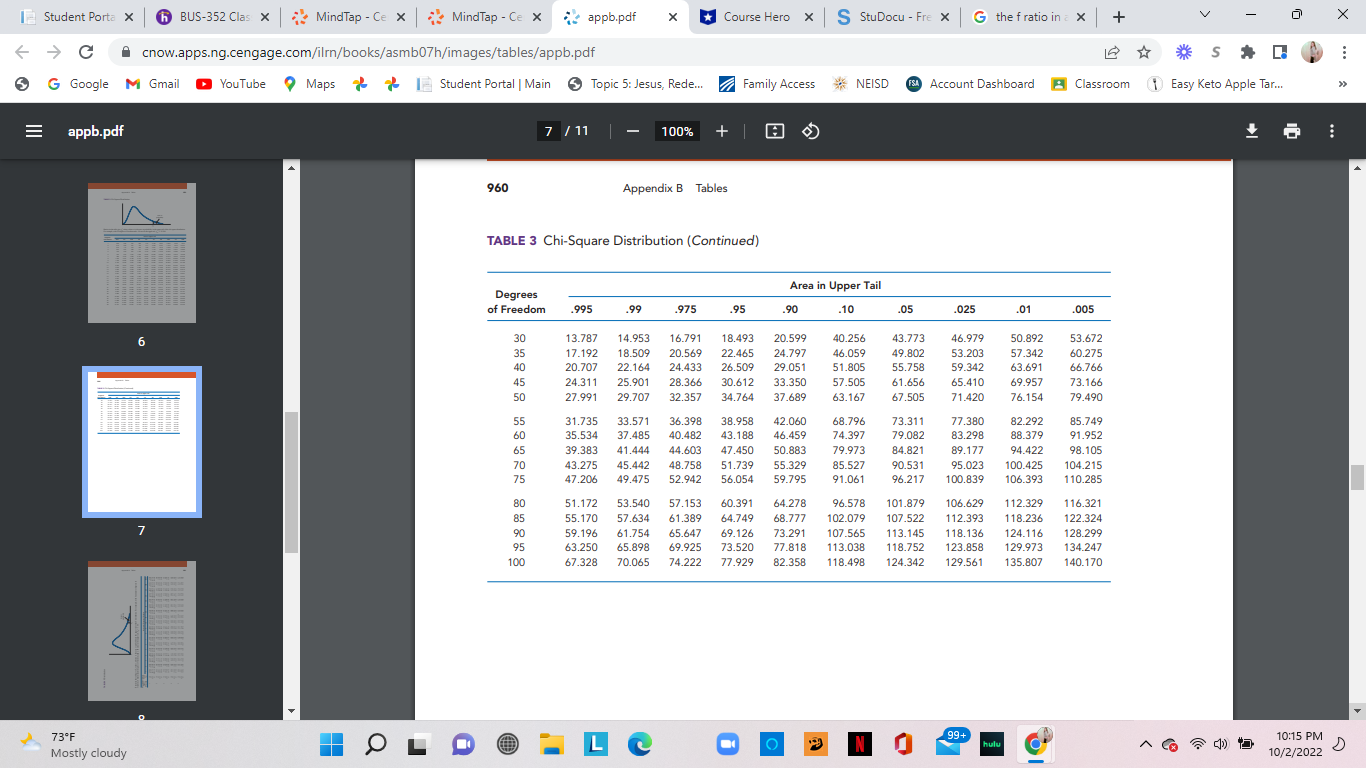Zoom out using the minus icon

632,131
